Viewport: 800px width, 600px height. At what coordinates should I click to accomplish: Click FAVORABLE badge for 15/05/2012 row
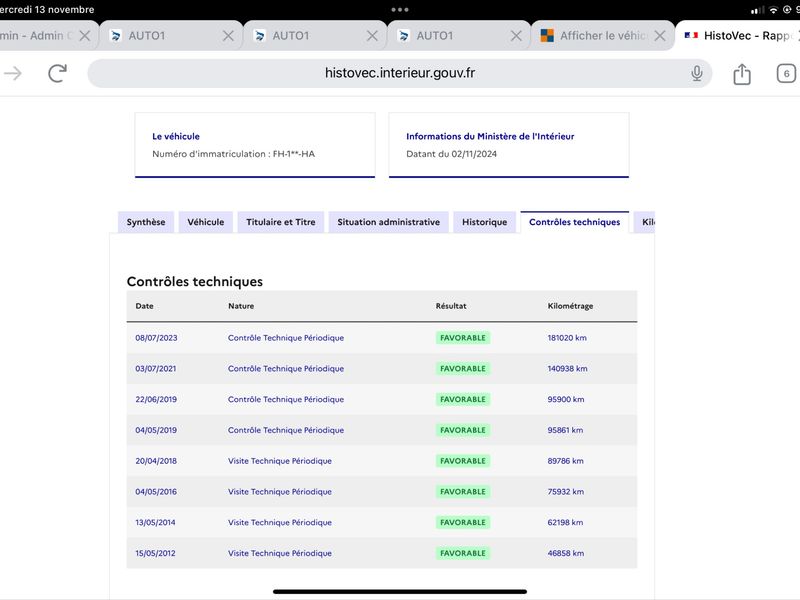(x=463, y=553)
